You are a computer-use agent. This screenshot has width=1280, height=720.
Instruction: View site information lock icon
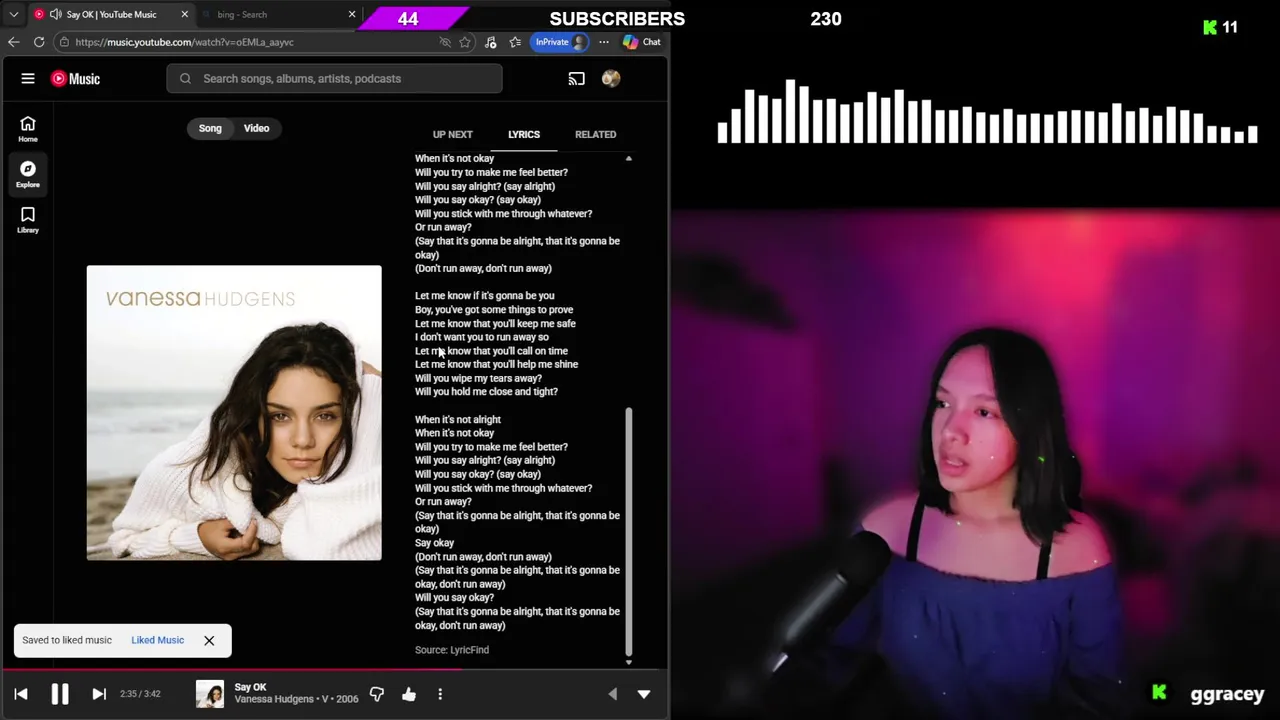pyautogui.click(x=64, y=42)
